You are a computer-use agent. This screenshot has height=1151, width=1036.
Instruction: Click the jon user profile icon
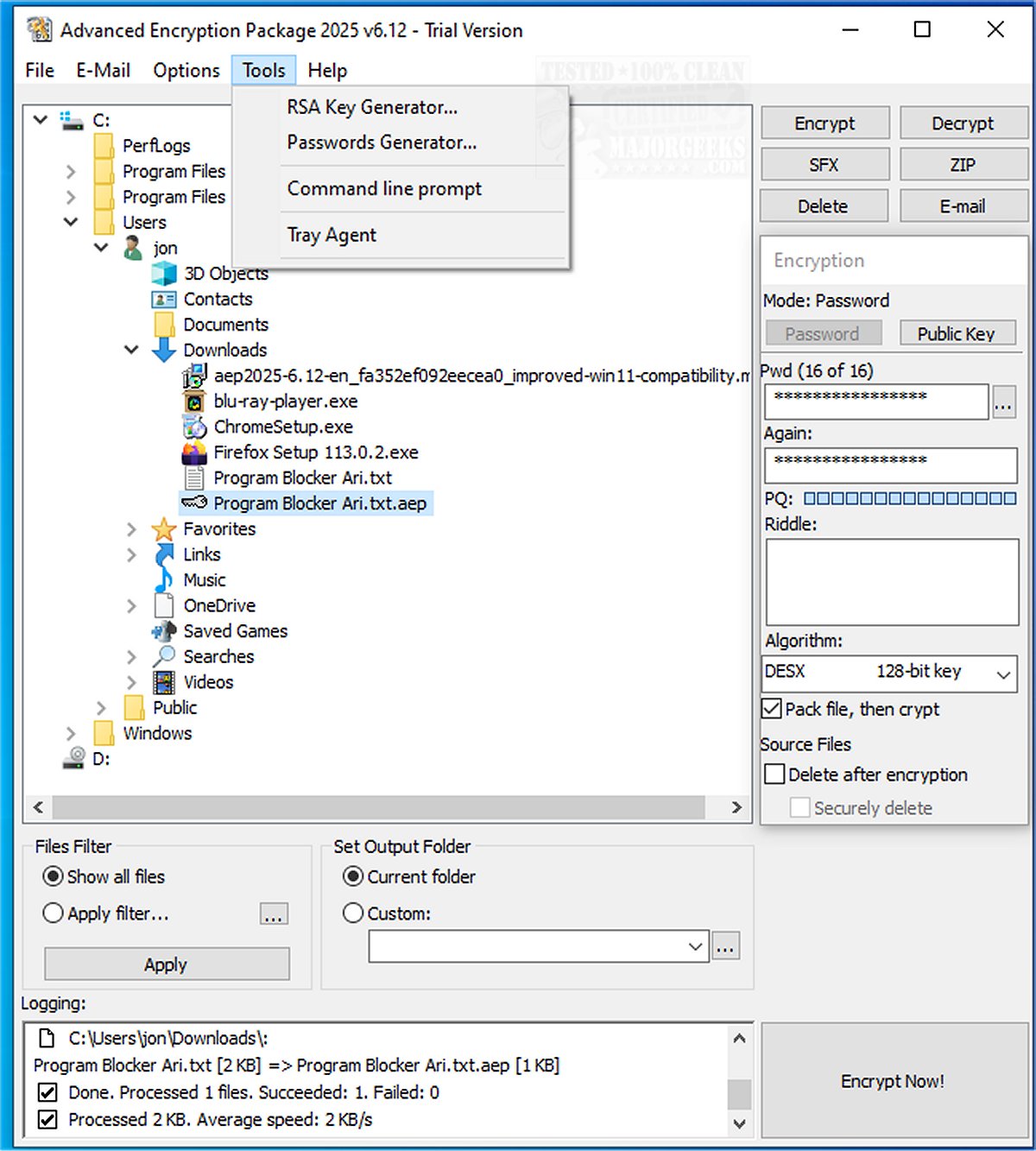(133, 248)
